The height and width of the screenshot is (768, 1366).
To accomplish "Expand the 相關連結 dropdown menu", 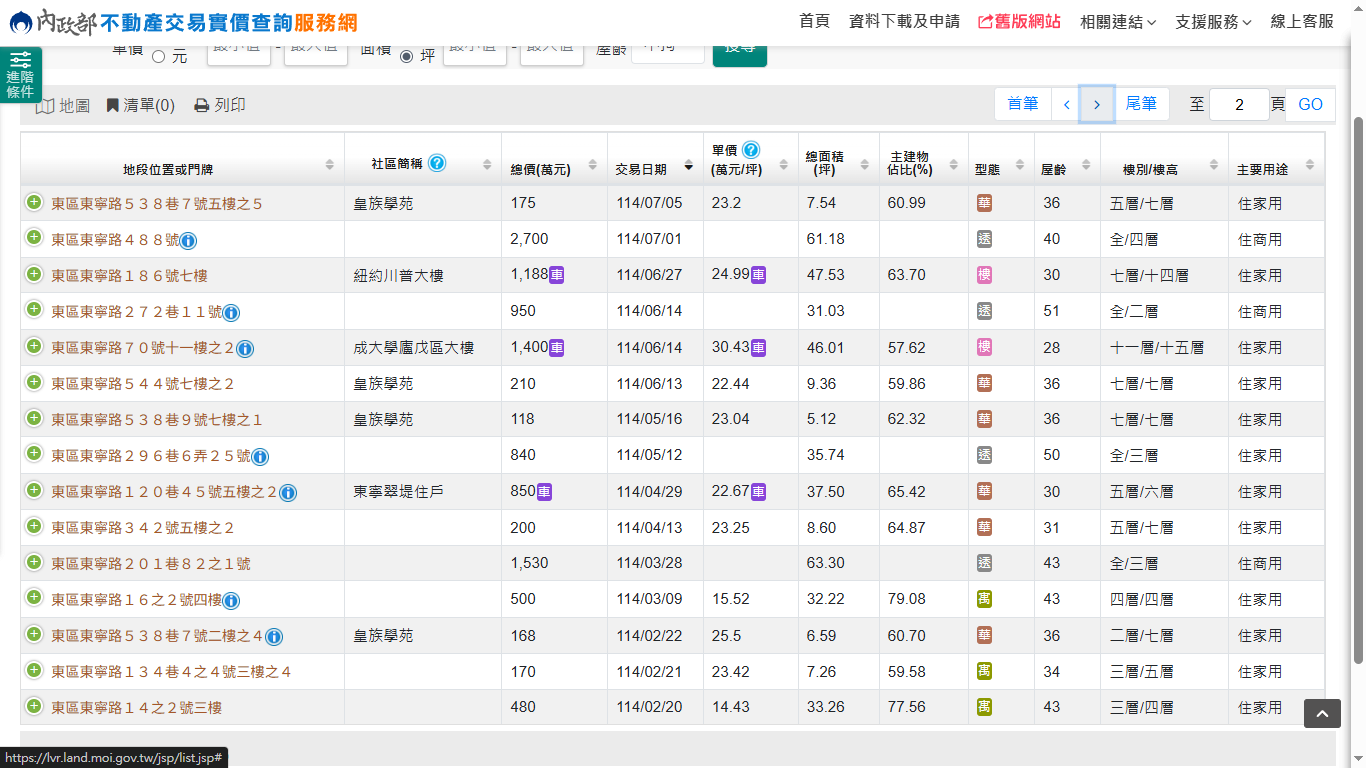I will [x=1117, y=22].
